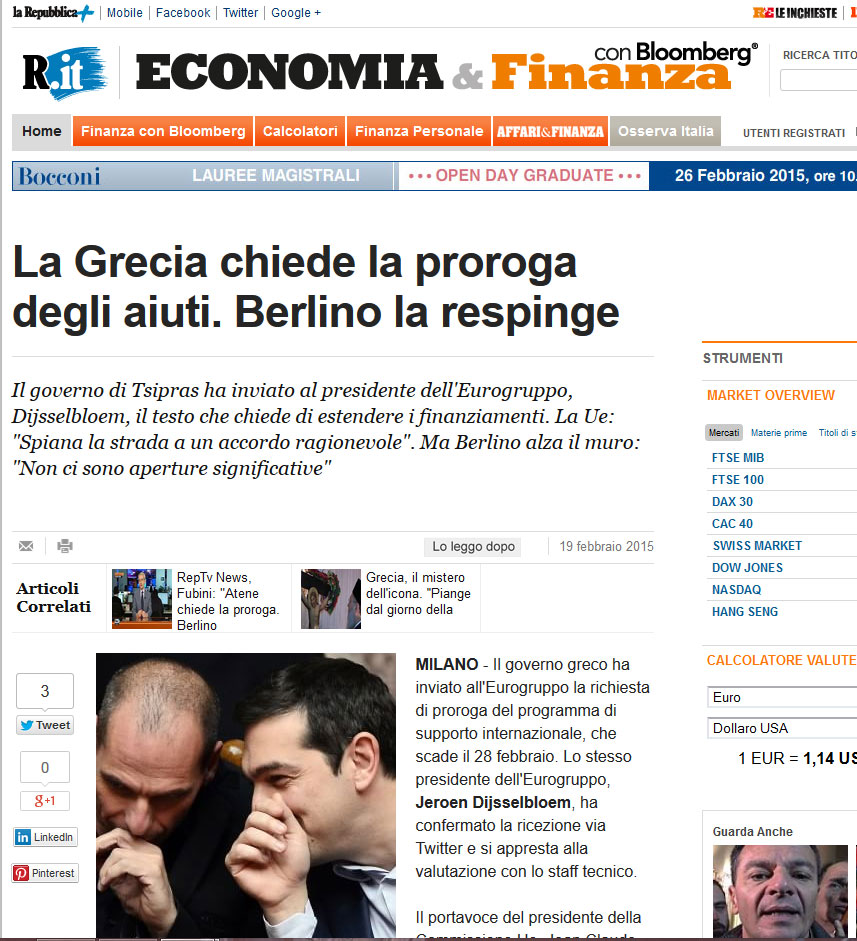Image resolution: width=857 pixels, height=941 pixels.
Task: Open the Euro currency dropdown
Action: [x=782, y=697]
